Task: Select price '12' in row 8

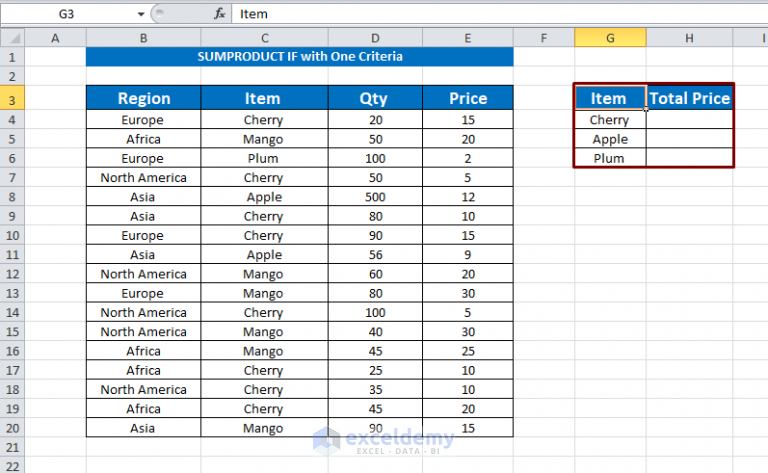Action: pyautogui.click(x=468, y=197)
